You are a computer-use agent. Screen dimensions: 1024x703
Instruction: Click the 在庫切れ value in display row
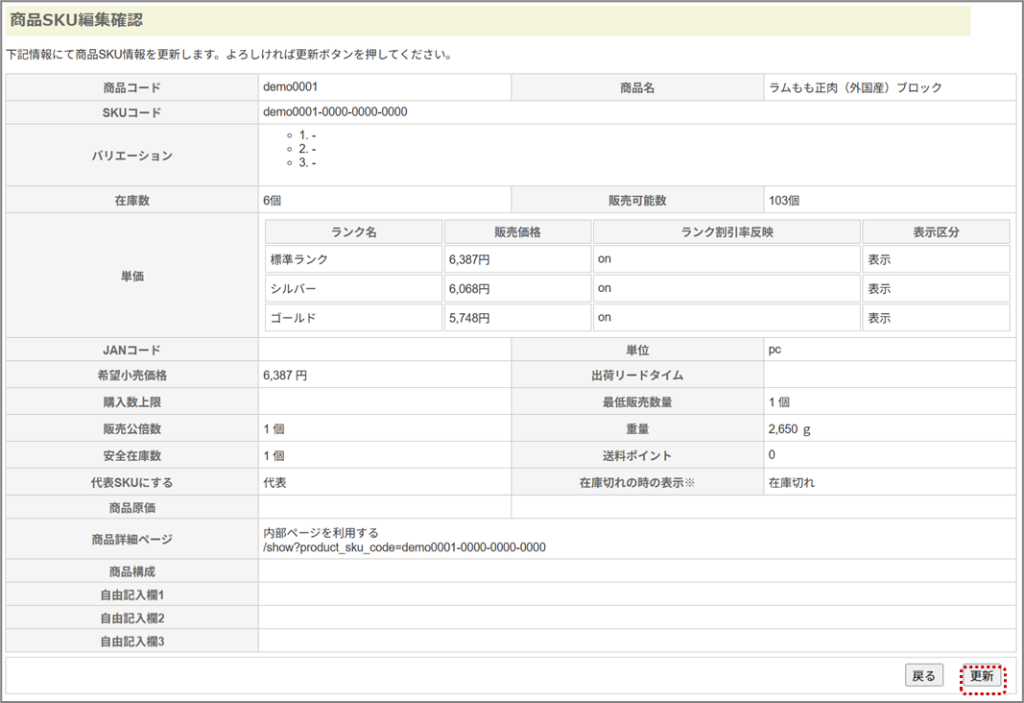tap(791, 482)
